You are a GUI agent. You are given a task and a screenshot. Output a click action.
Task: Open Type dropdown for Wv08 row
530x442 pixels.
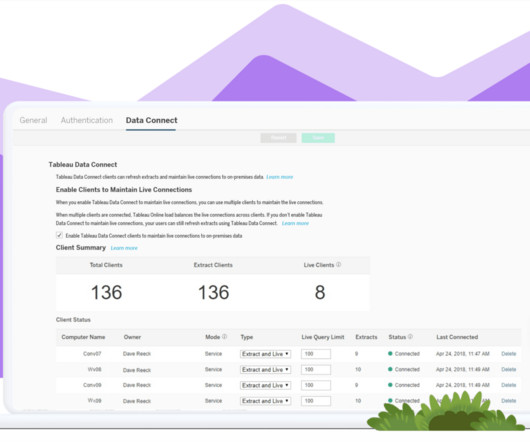point(265,370)
